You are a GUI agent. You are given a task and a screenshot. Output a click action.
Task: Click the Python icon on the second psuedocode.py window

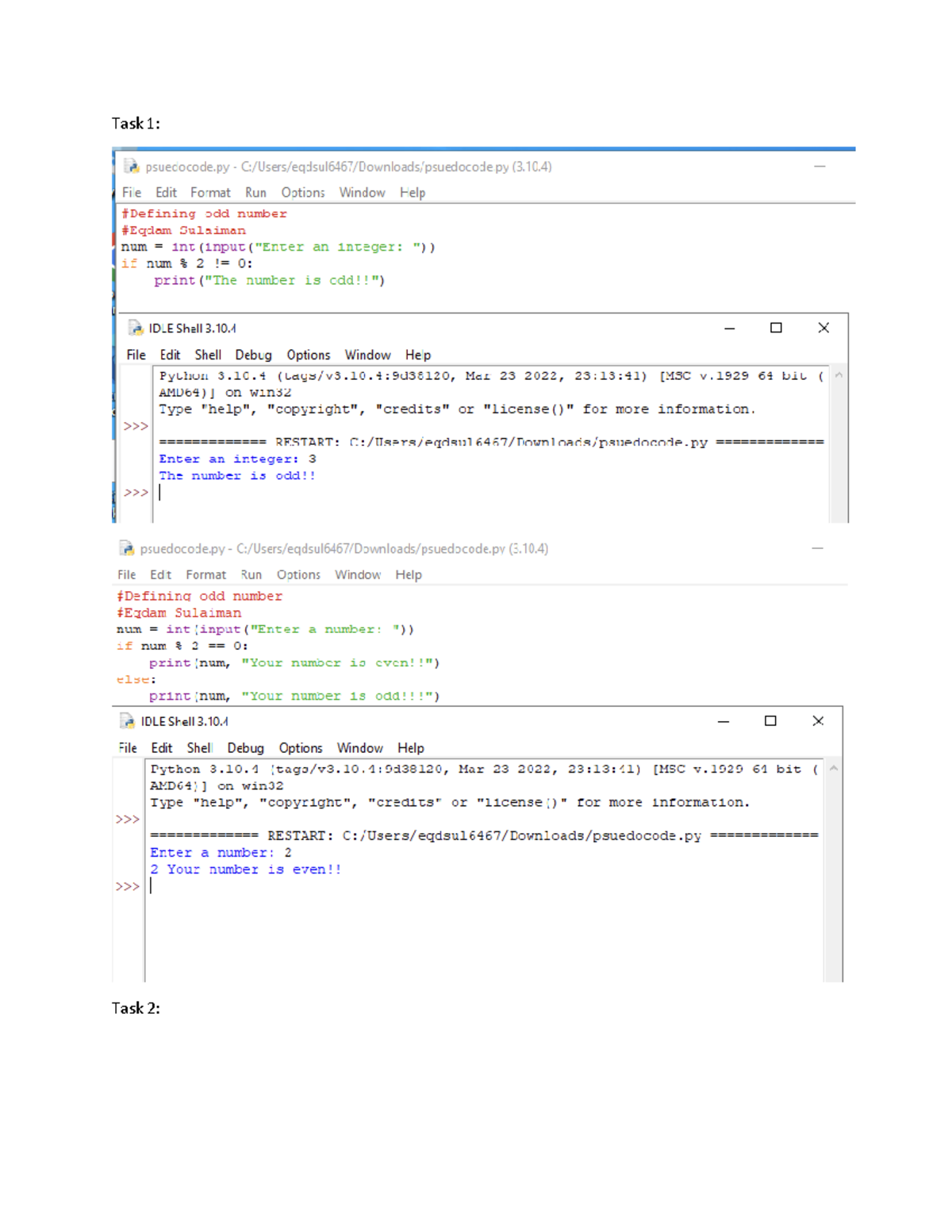click(128, 548)
